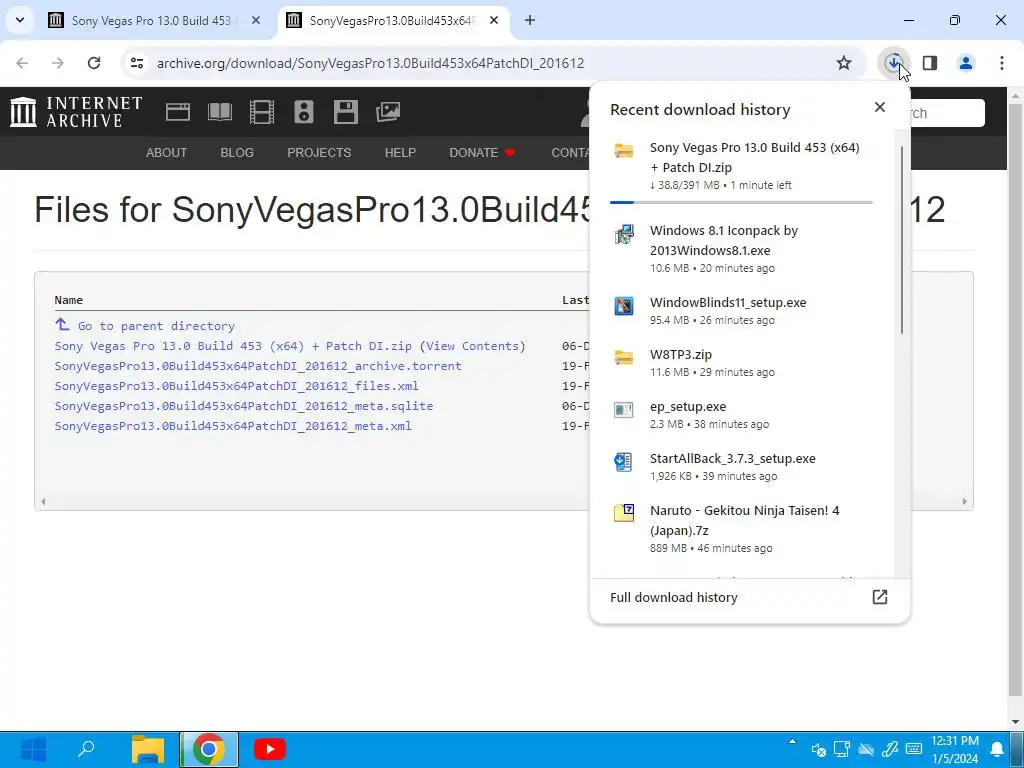Click the Sony Vegas download progress bar
The image size is (1024, 768).
pyautogui.click(x=741, y=202)
